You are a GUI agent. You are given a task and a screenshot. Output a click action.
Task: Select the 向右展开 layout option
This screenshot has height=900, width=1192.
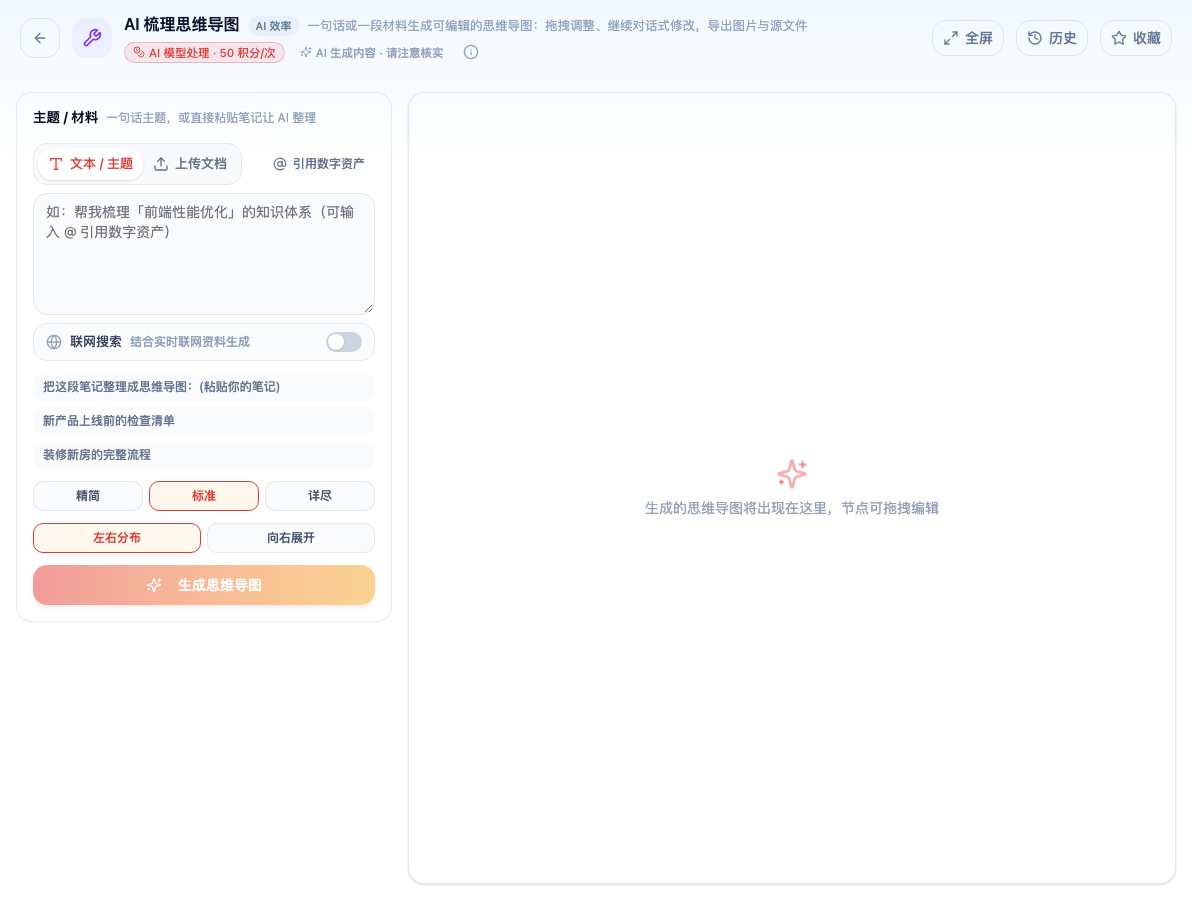point(291,538)
